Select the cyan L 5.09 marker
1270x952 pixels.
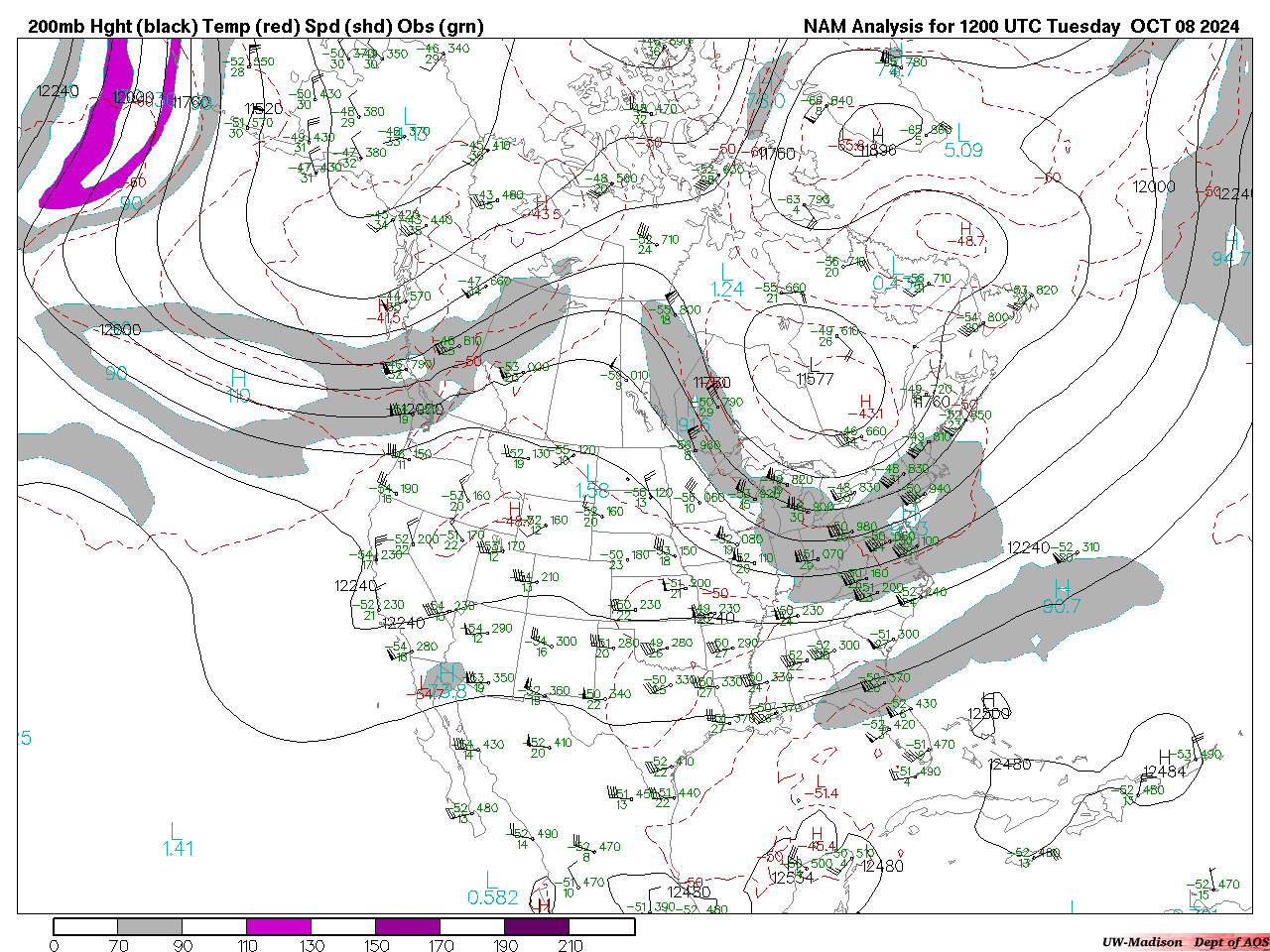click(962, 142)
